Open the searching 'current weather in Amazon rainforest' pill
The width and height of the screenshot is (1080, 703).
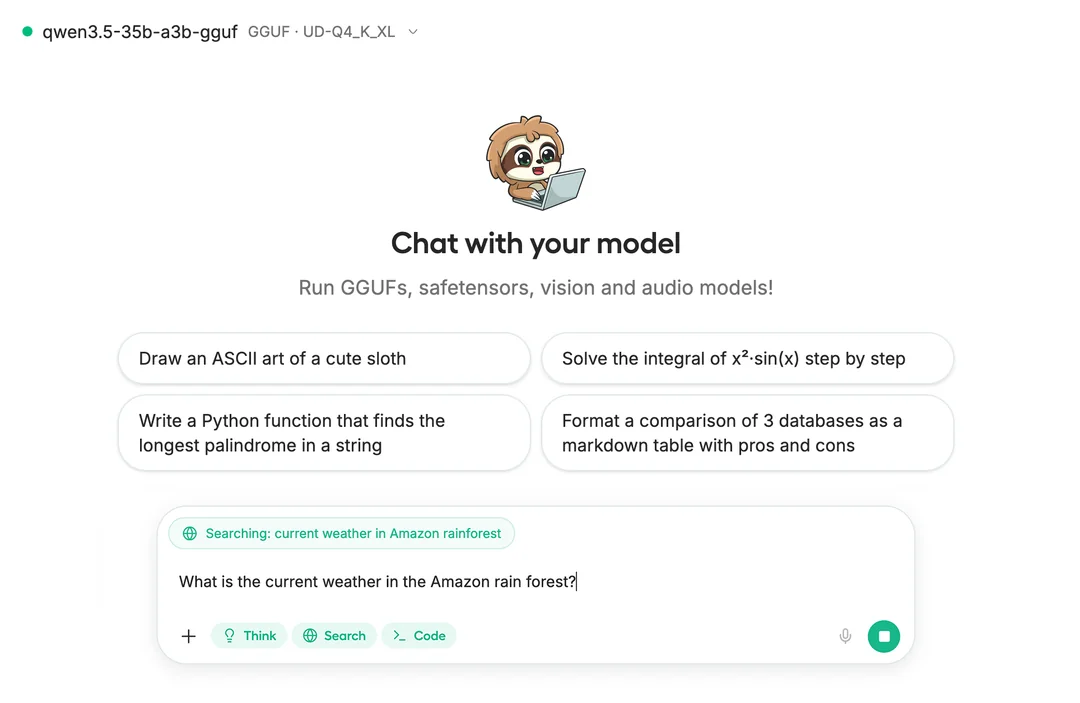tap(341, 533)
